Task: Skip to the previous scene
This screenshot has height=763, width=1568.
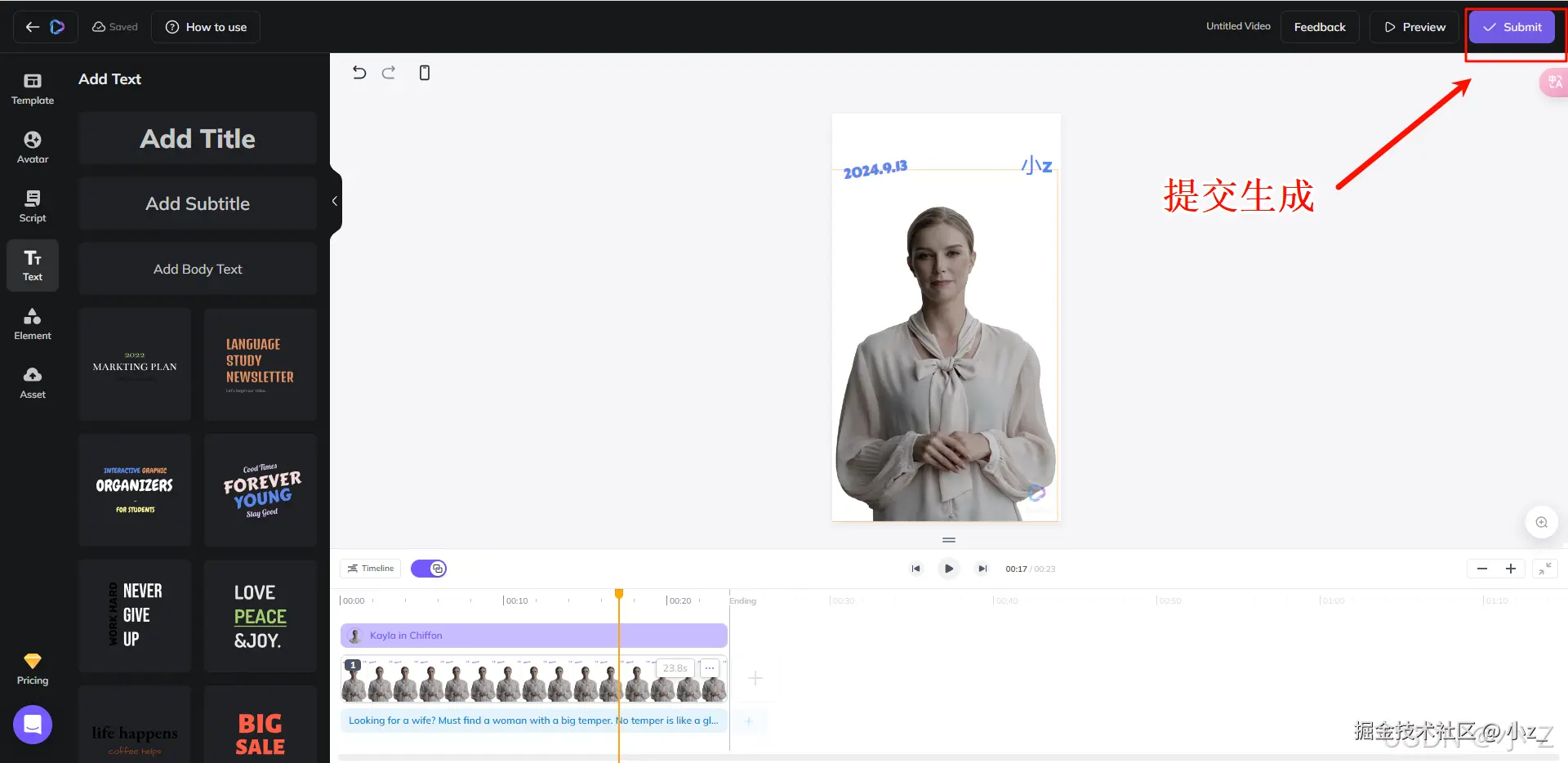Action: [915, 569]
